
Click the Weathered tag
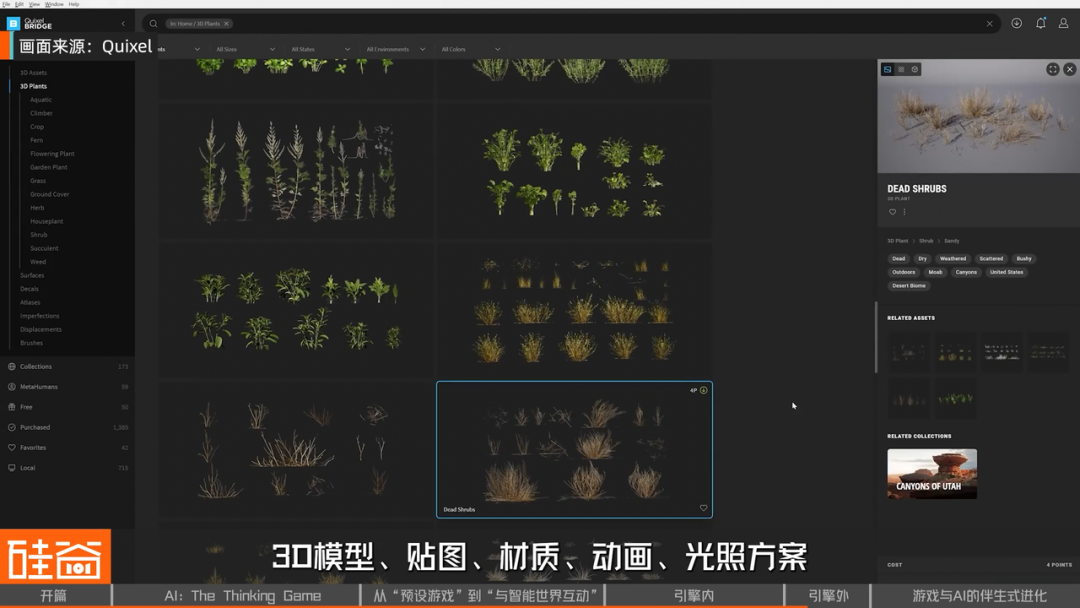tap(952, 258)
